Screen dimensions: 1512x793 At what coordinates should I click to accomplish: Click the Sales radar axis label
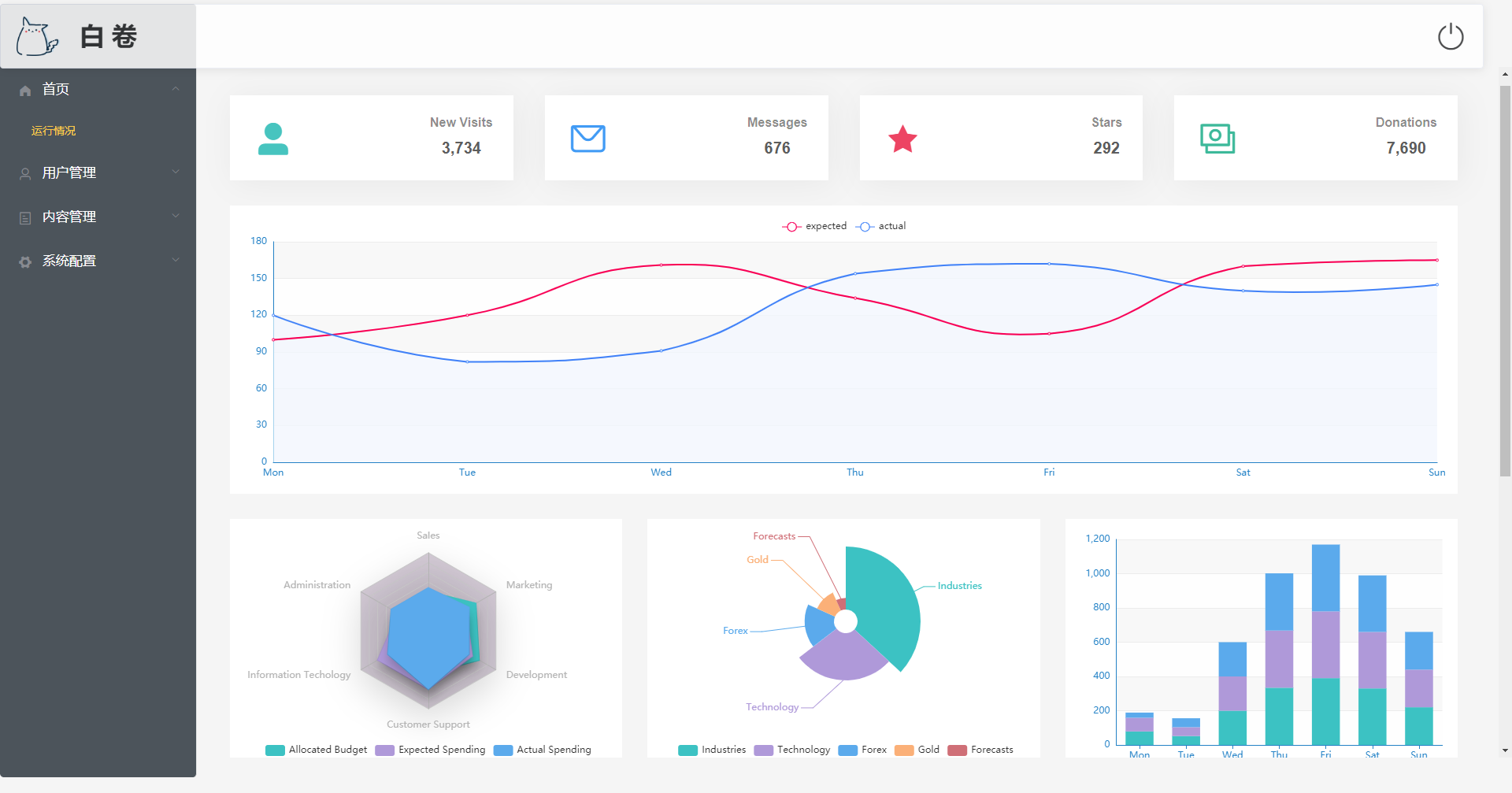(x=428, y=535)
